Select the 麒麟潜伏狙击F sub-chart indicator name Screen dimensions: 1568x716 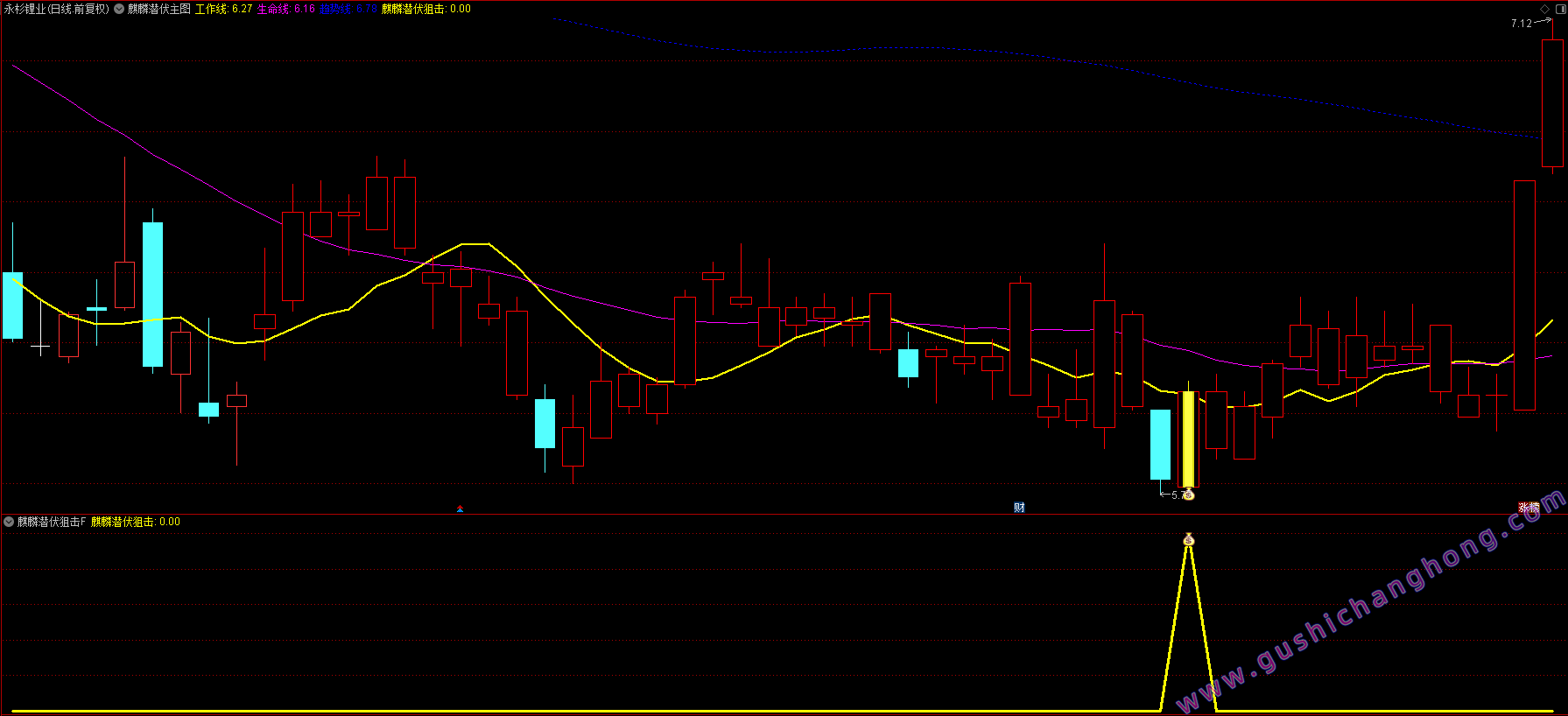53,522
